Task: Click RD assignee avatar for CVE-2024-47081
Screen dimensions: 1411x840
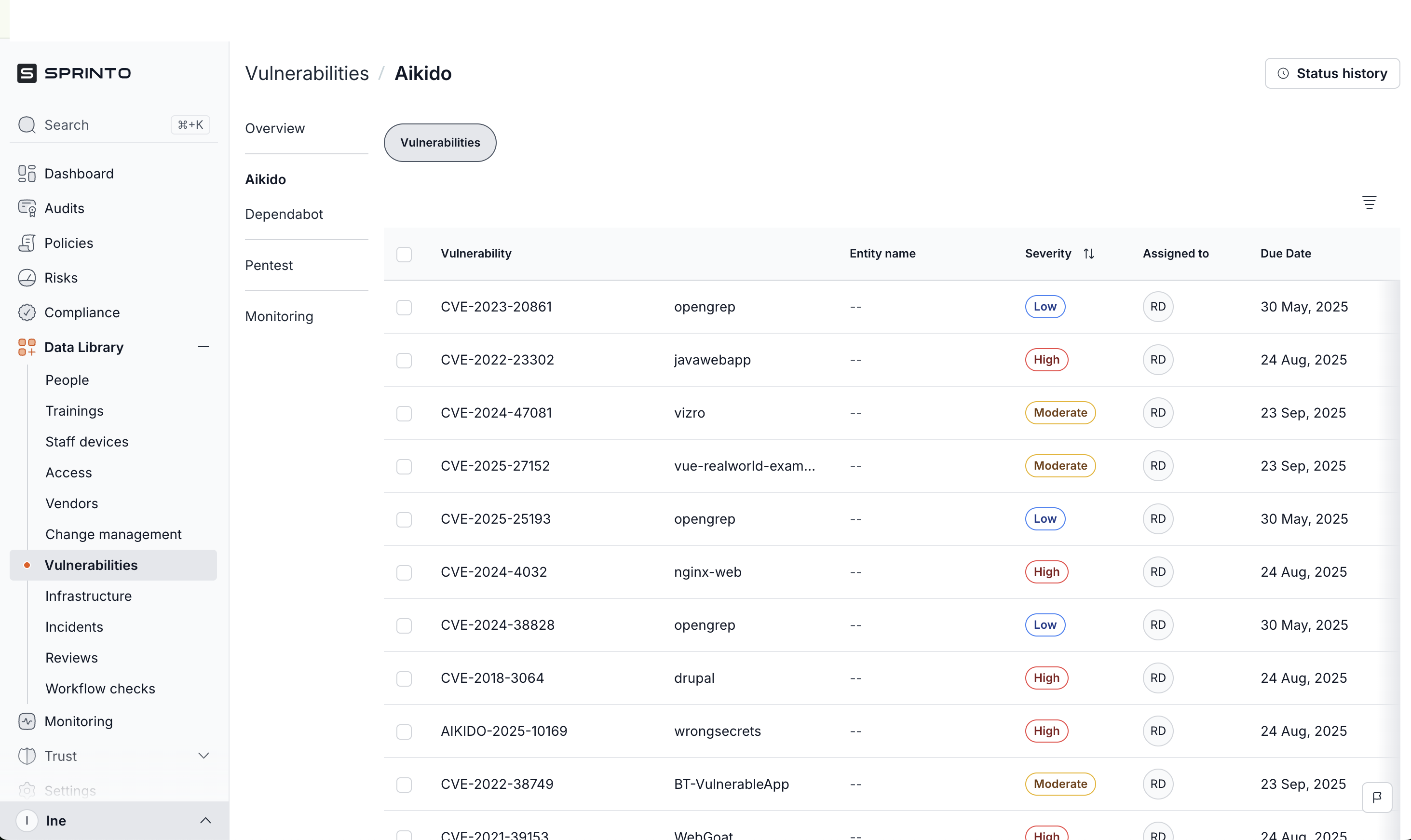Action: point(1157,413)
